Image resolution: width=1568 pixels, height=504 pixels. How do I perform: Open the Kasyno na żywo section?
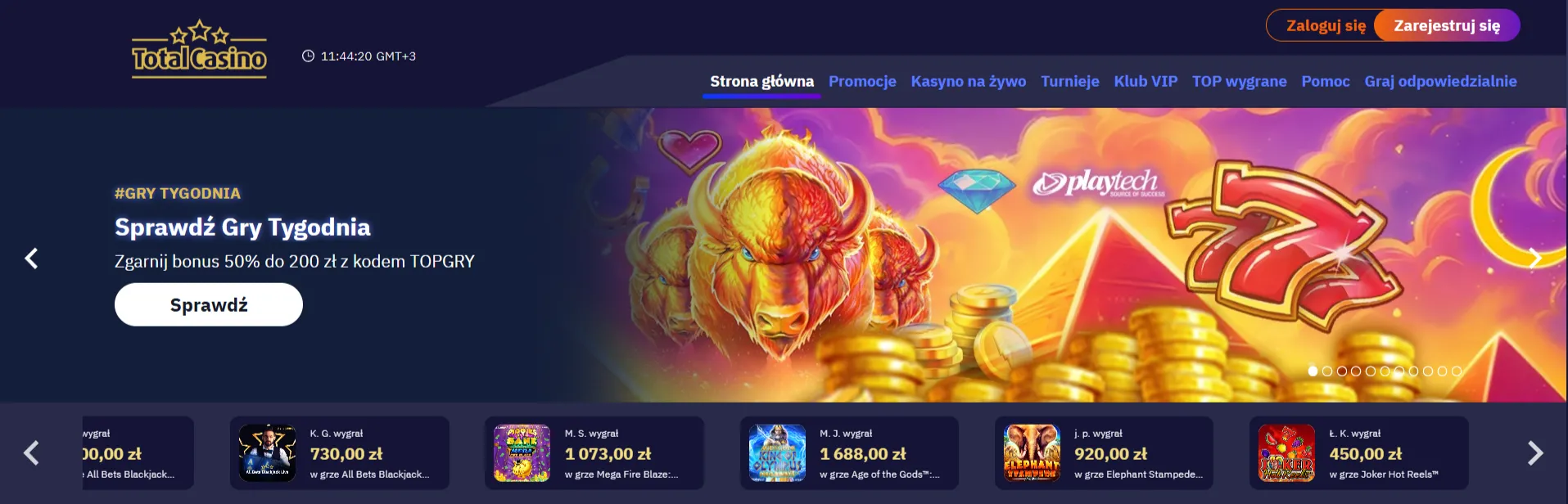coord(969,81)
